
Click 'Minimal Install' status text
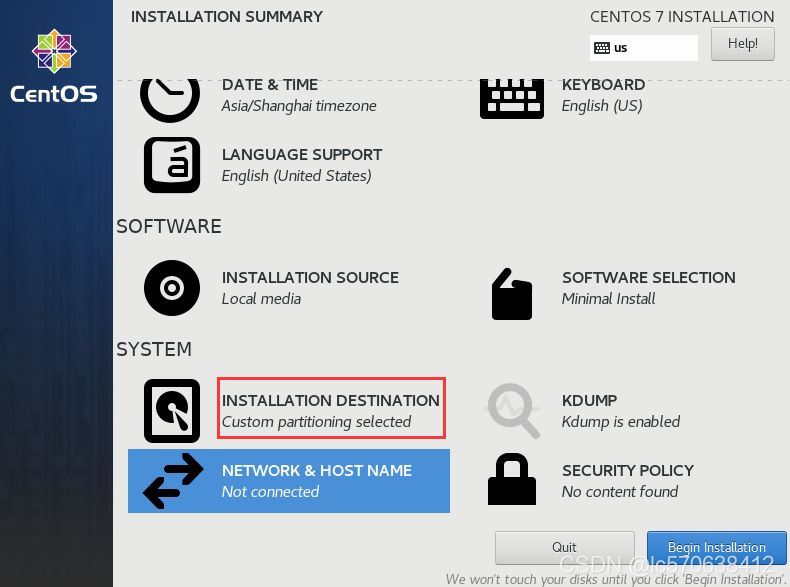click(608, 299)
